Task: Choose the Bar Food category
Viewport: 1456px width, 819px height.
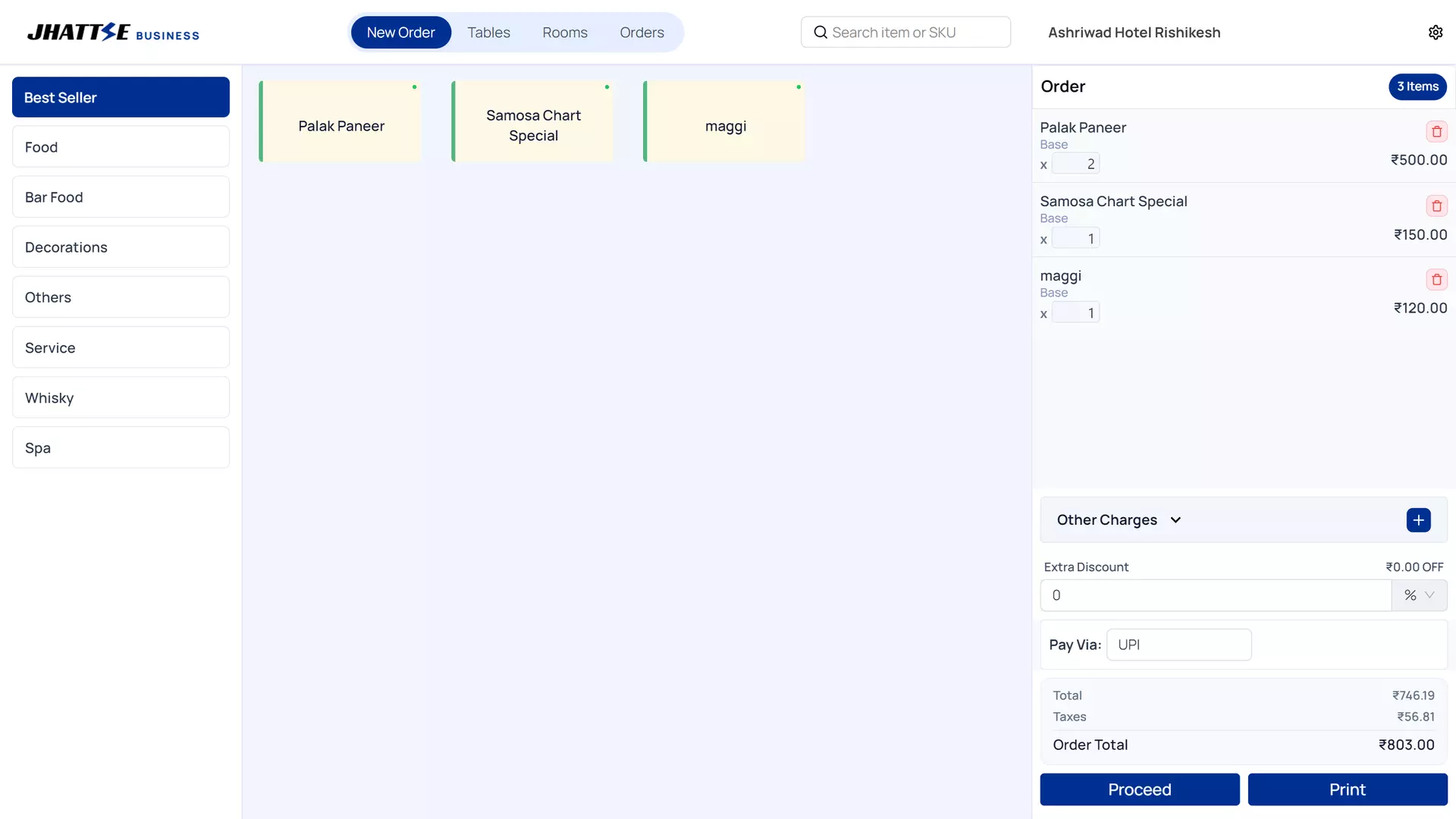Action: [x=121, y=197]
